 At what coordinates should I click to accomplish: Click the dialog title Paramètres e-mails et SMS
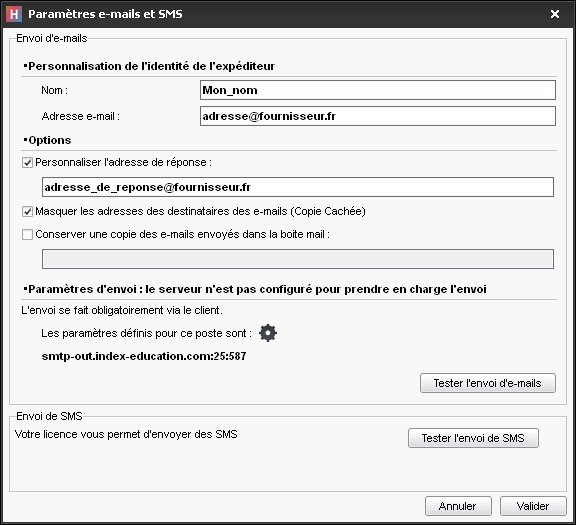point(105,14)
